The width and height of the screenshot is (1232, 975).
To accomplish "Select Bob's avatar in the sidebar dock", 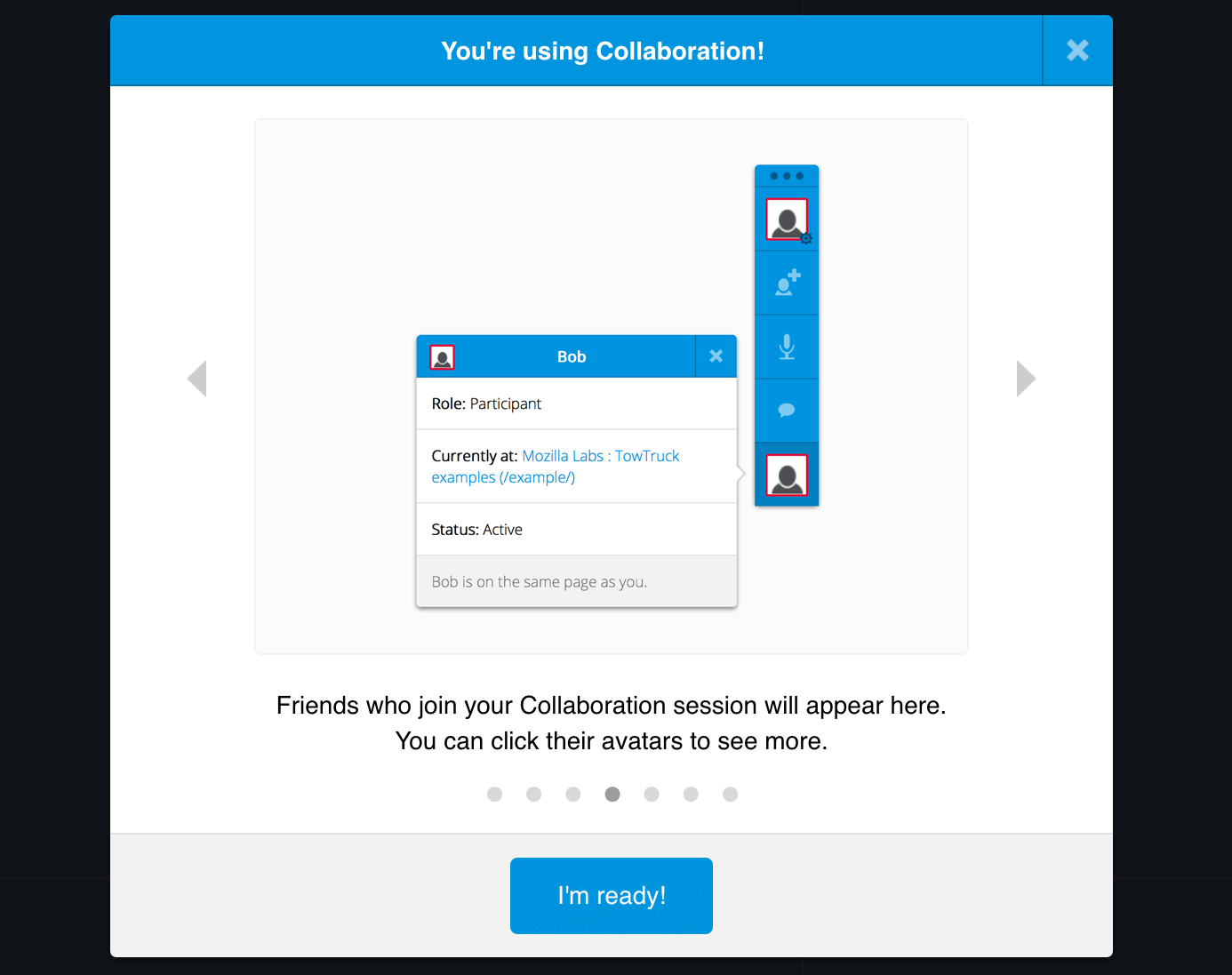I will [x=786, y=474].
